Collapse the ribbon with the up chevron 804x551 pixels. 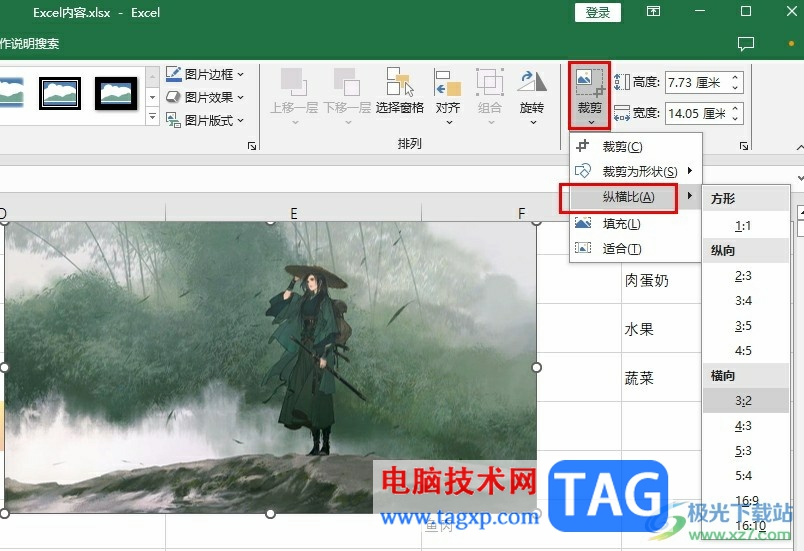coord(799,148)
